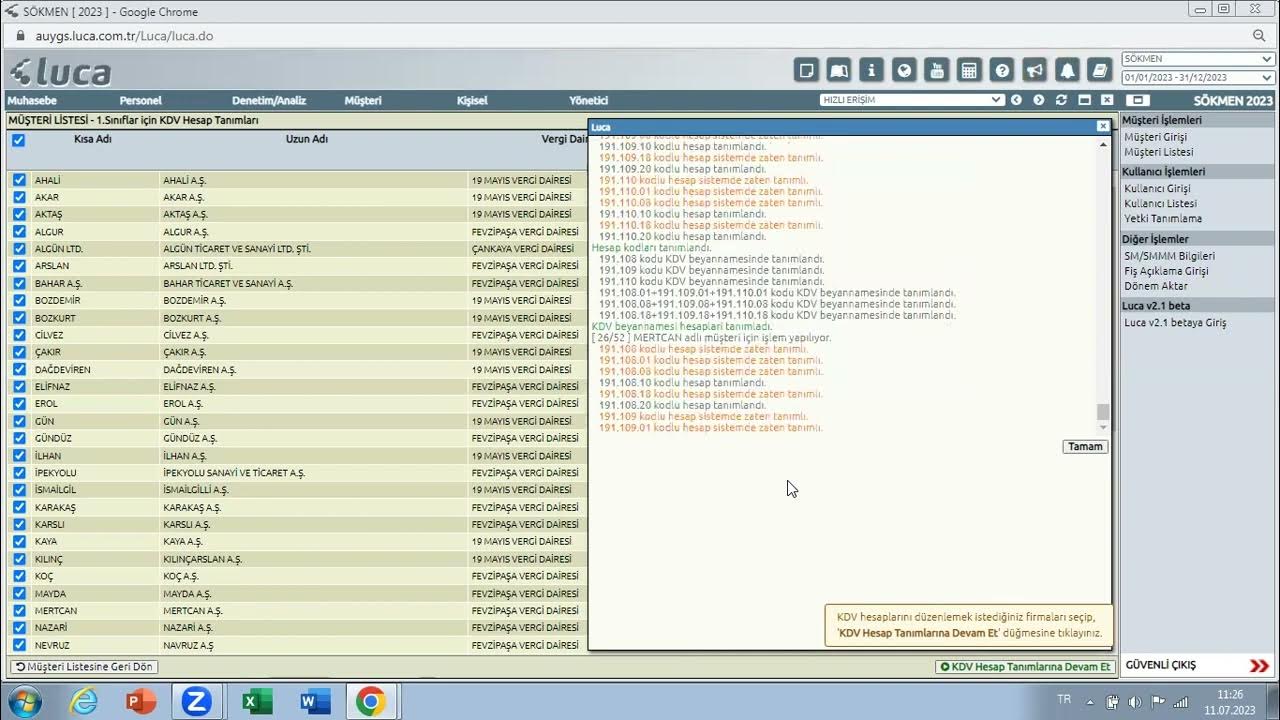Open the sticky note icon in toolbar
1280x720 pixels.
(806, 70)
